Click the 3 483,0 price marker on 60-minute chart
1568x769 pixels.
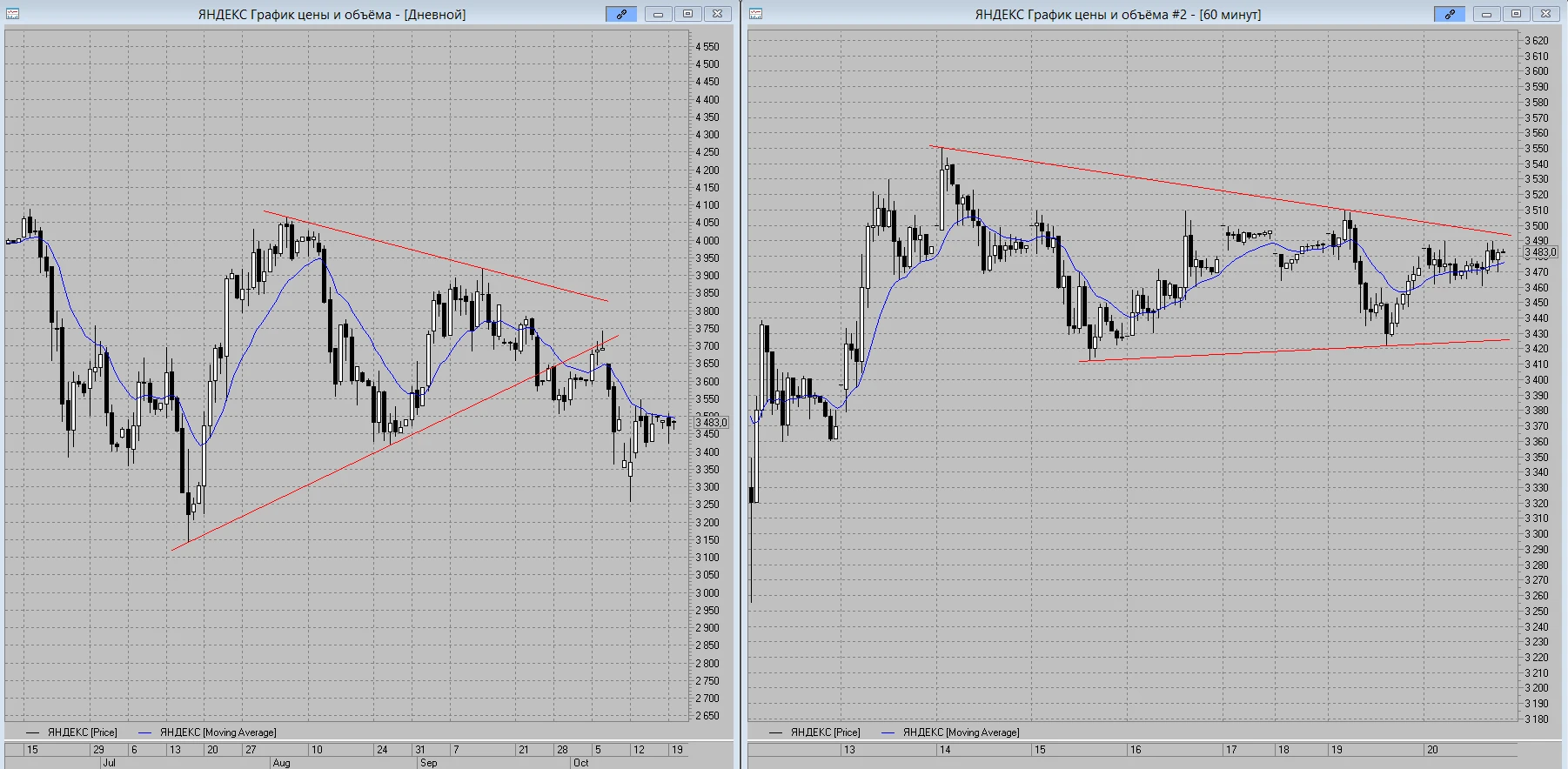coord(1541,252)
